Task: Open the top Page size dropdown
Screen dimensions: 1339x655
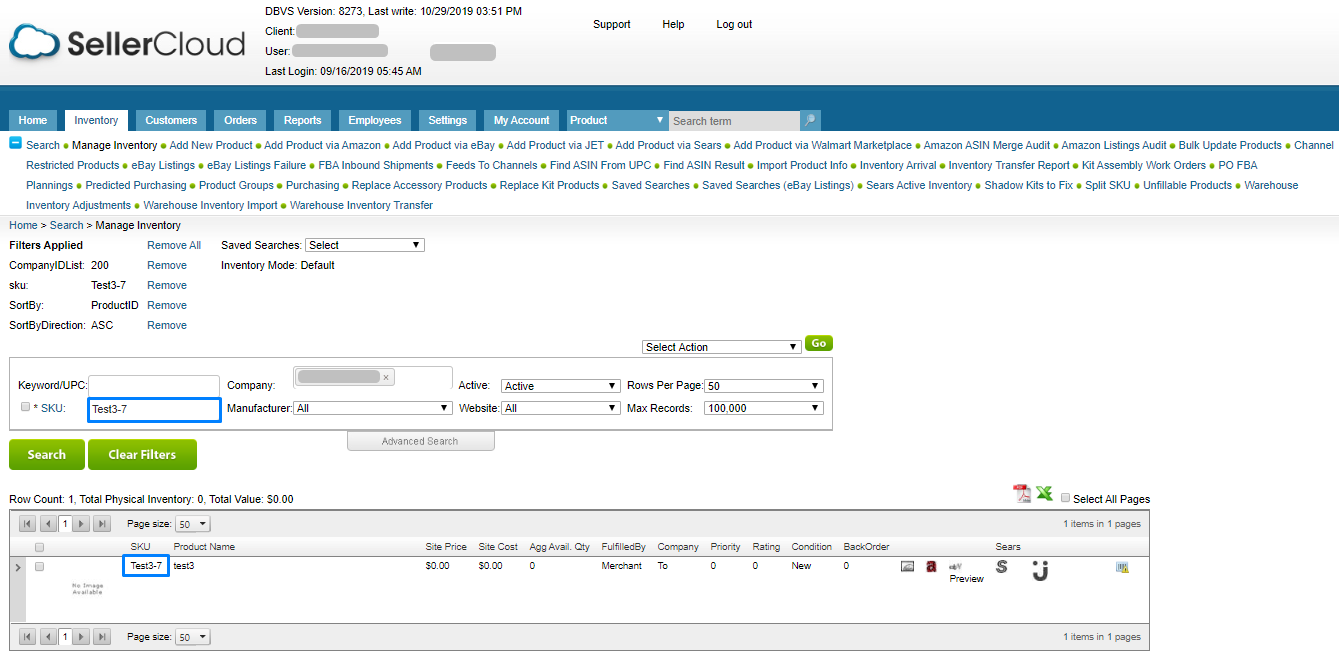Action: pos(193,524)
